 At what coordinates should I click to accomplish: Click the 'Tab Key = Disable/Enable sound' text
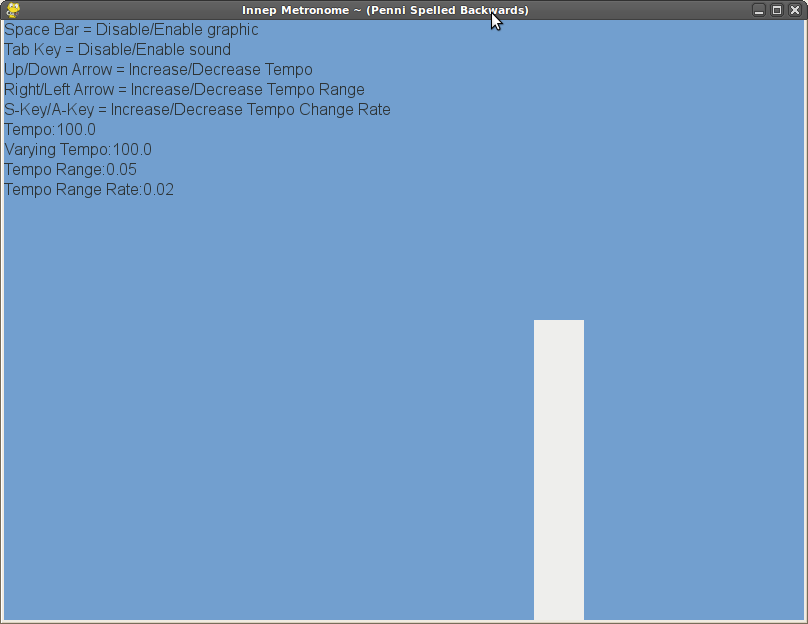point(117,49)
